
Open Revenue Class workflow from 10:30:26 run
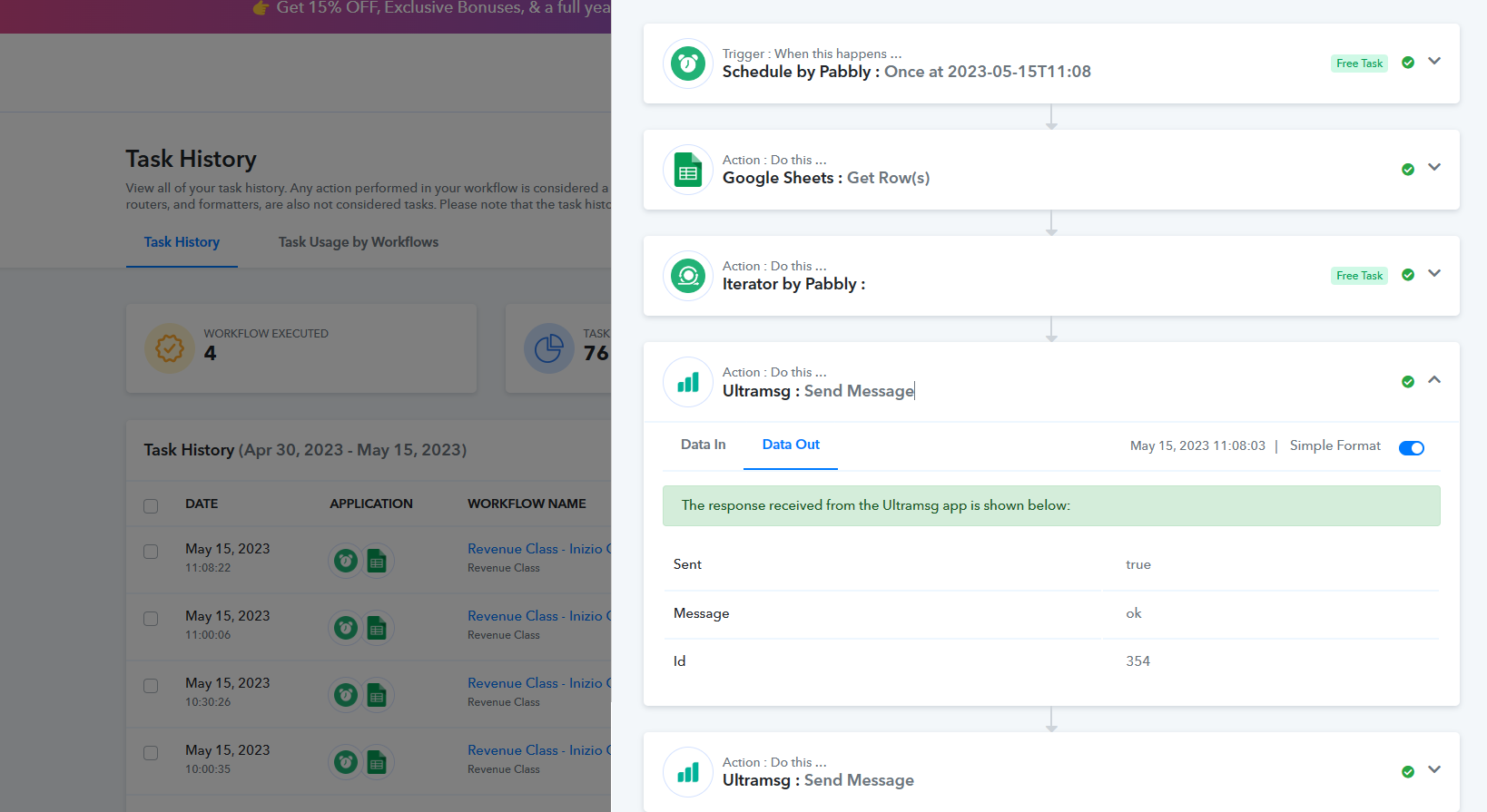point(539,683)
